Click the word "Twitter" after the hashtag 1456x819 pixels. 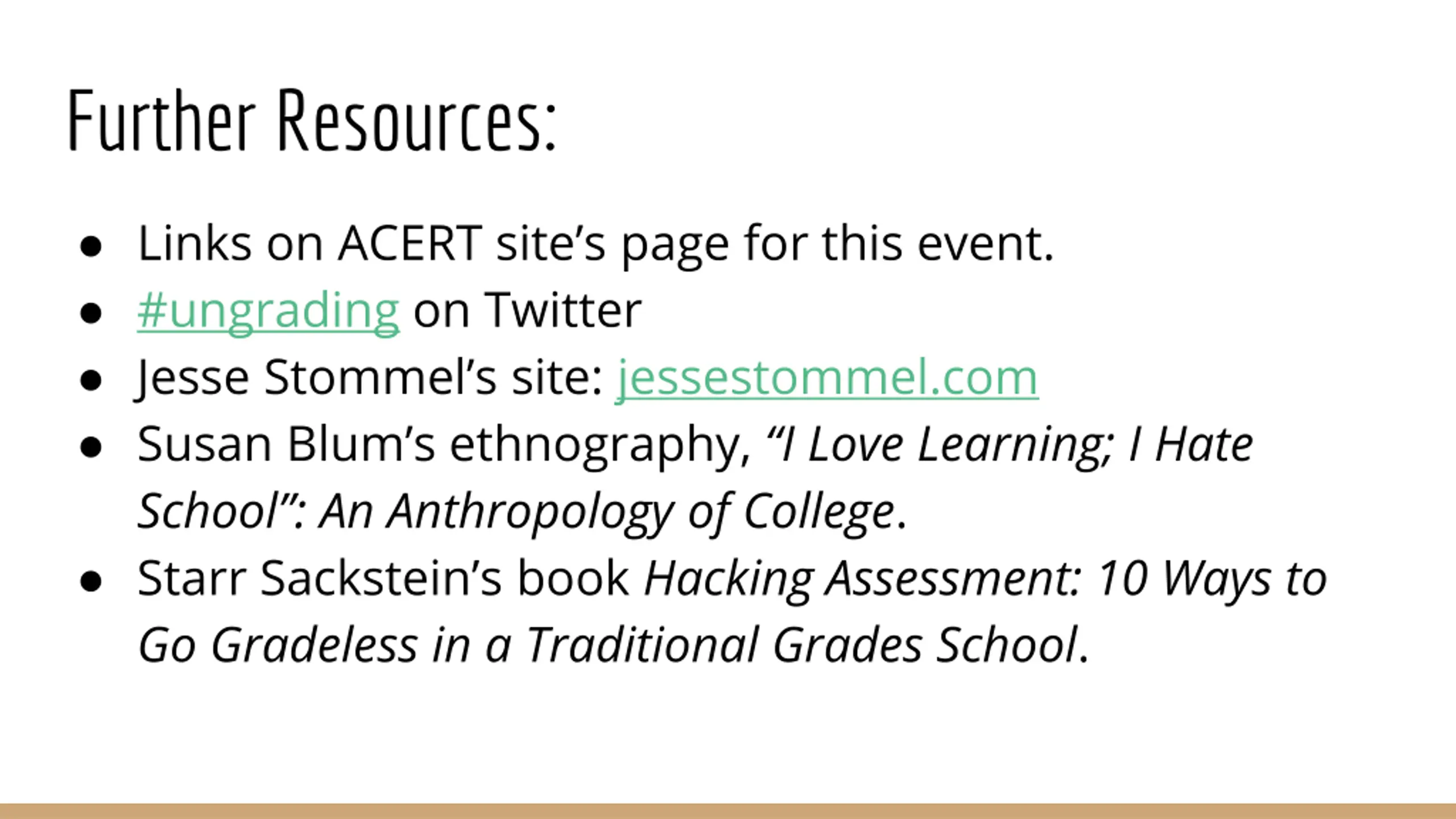tap(563, 311)
